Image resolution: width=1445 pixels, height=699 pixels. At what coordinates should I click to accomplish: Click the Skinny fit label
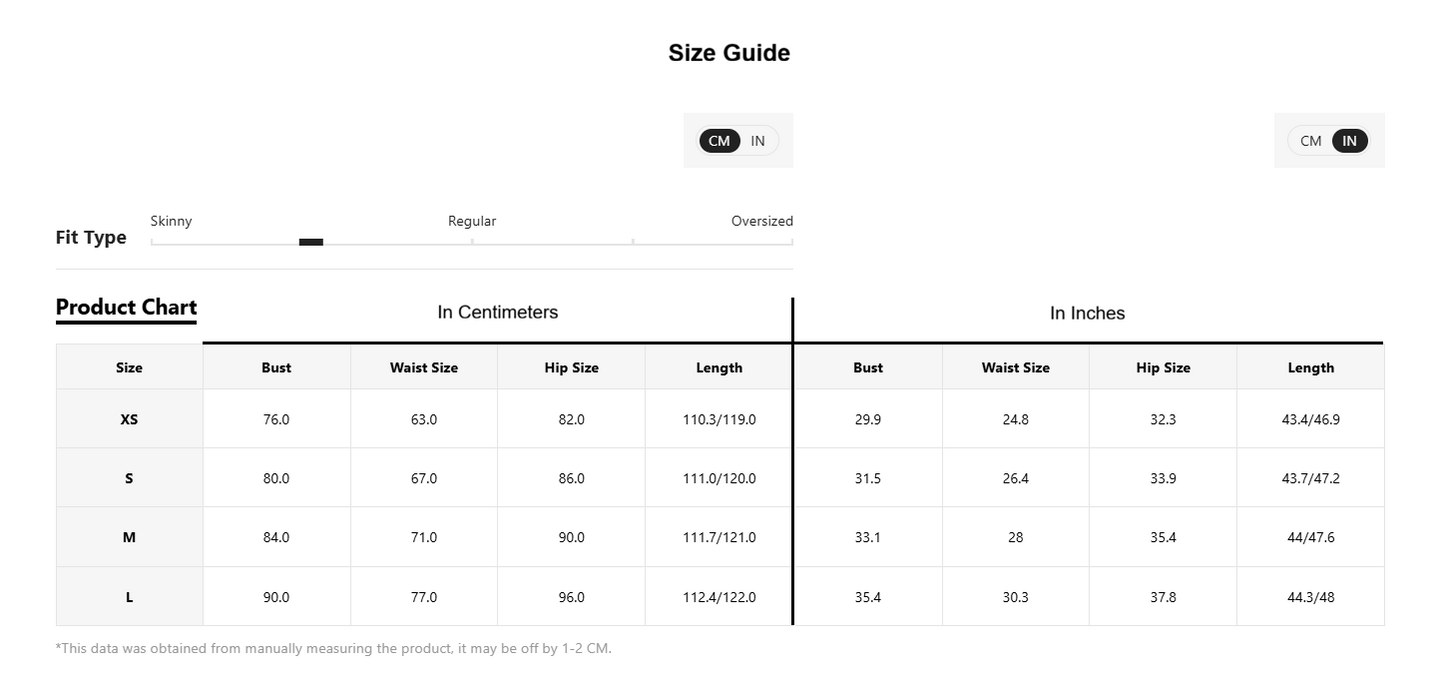click(171, 221)
